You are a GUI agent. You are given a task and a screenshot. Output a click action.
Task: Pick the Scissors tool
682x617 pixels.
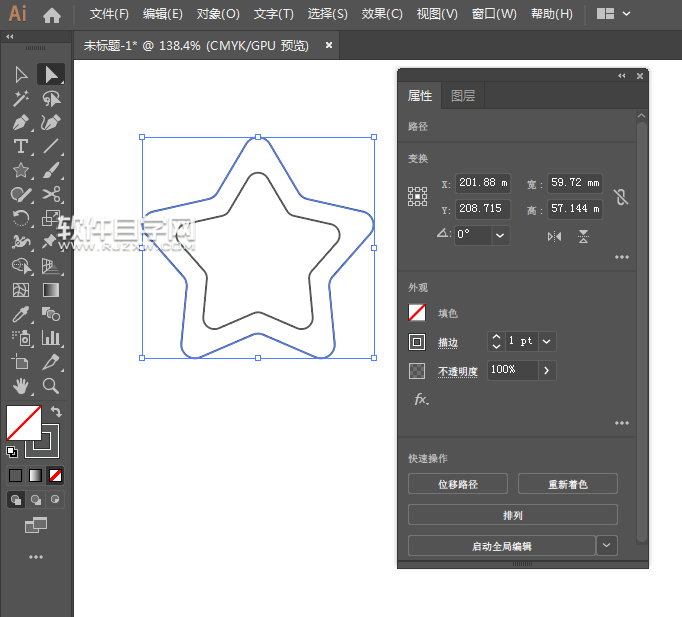coord(51,195)
